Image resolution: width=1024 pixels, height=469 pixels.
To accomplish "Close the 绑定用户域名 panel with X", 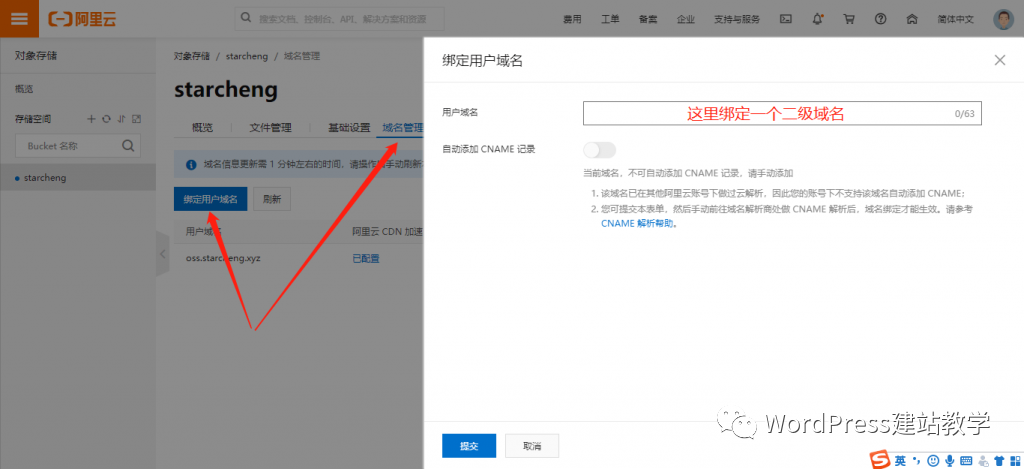I will pyautogui.click(x=1000, y=60).
